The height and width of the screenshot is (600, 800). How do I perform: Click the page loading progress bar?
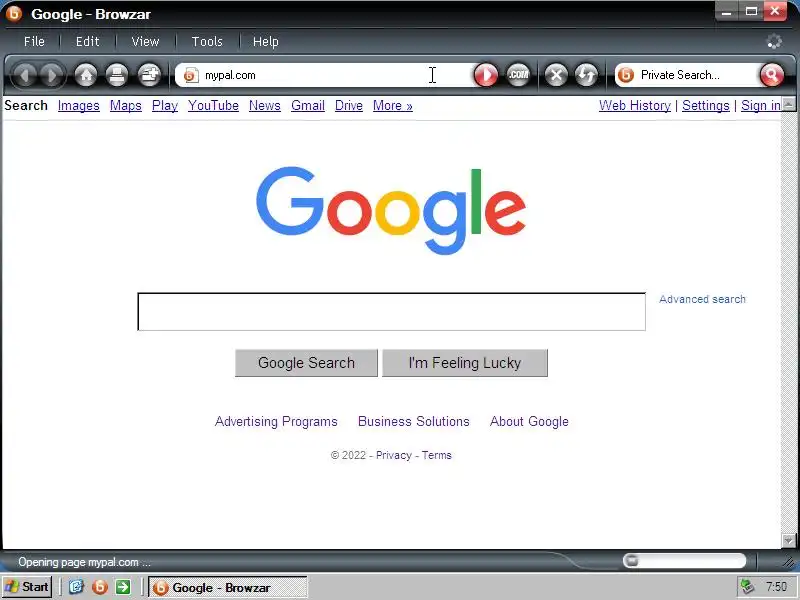(x=684, y=561)
